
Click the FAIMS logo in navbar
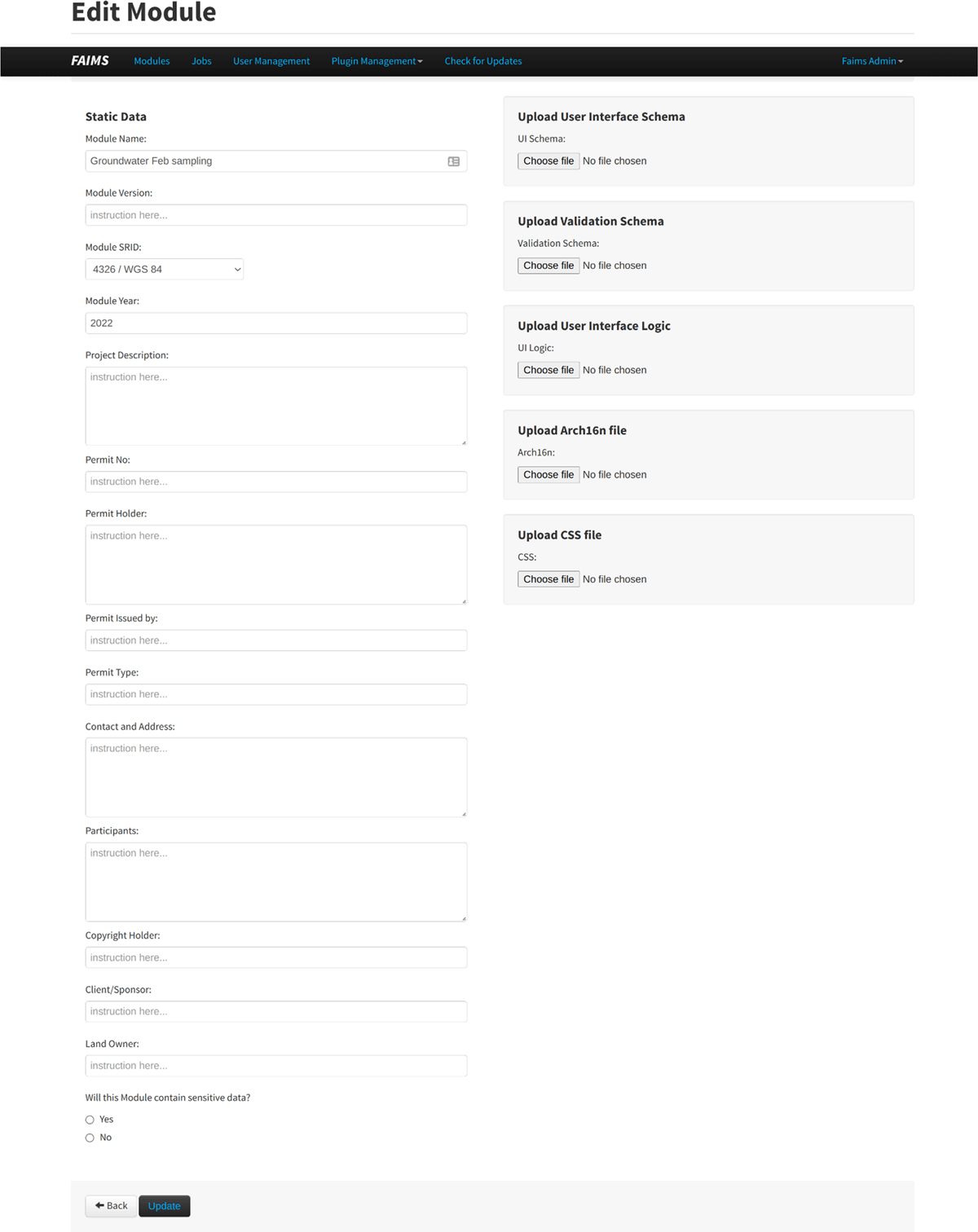pyautogui.click(x=90, y=61)
